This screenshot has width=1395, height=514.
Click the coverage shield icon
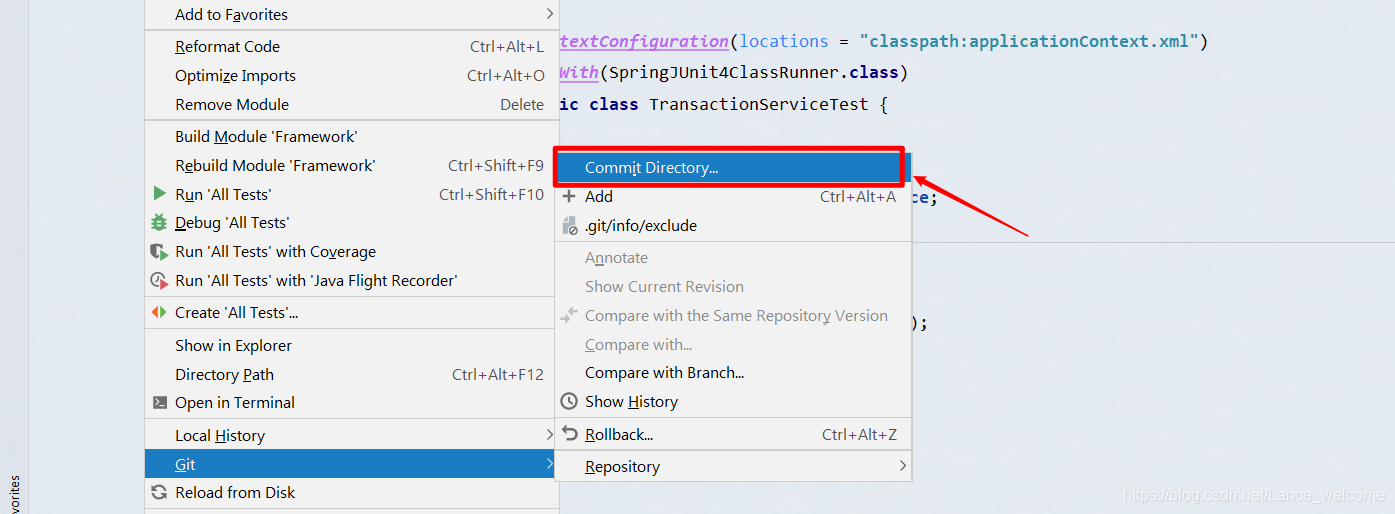coord(159,252)
